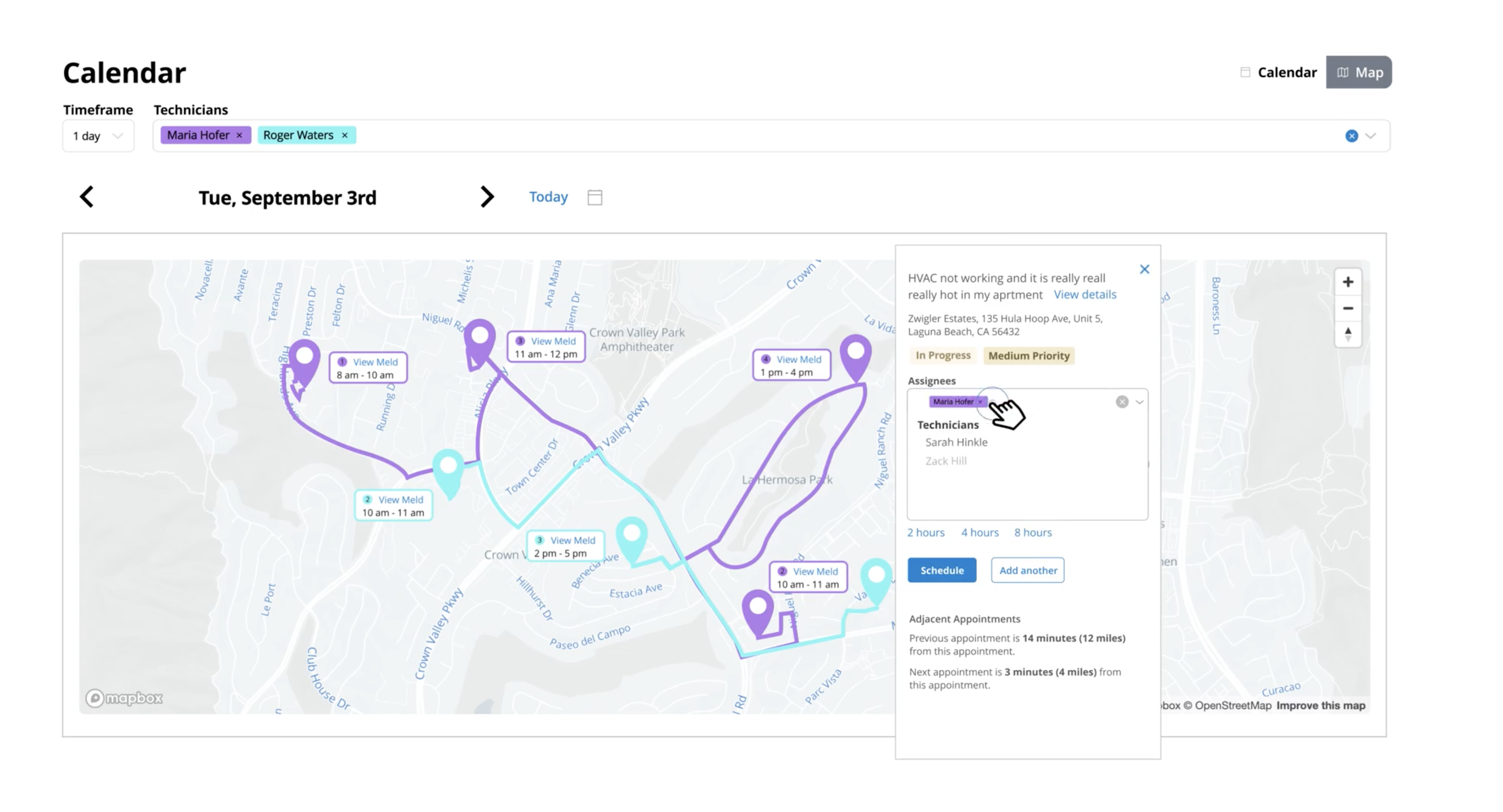Remove Maria Hofer from technicians filter
Screen dimensions: 1503x812
(239, 135)
